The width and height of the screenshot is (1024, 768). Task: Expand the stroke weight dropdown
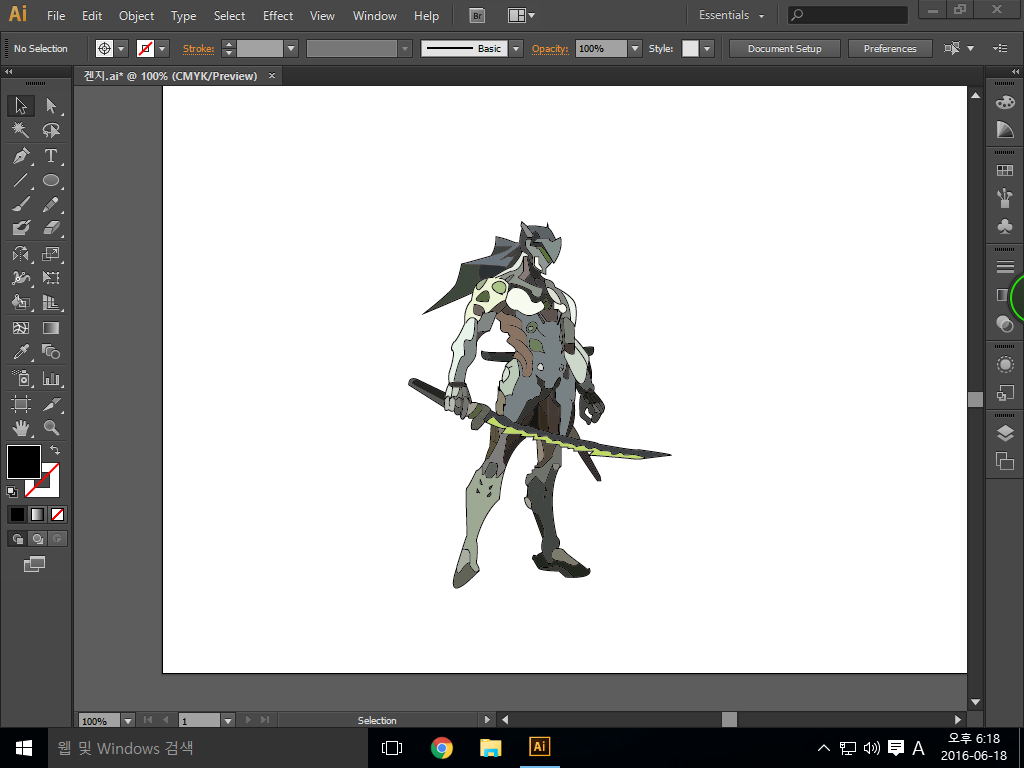(291, 48)
